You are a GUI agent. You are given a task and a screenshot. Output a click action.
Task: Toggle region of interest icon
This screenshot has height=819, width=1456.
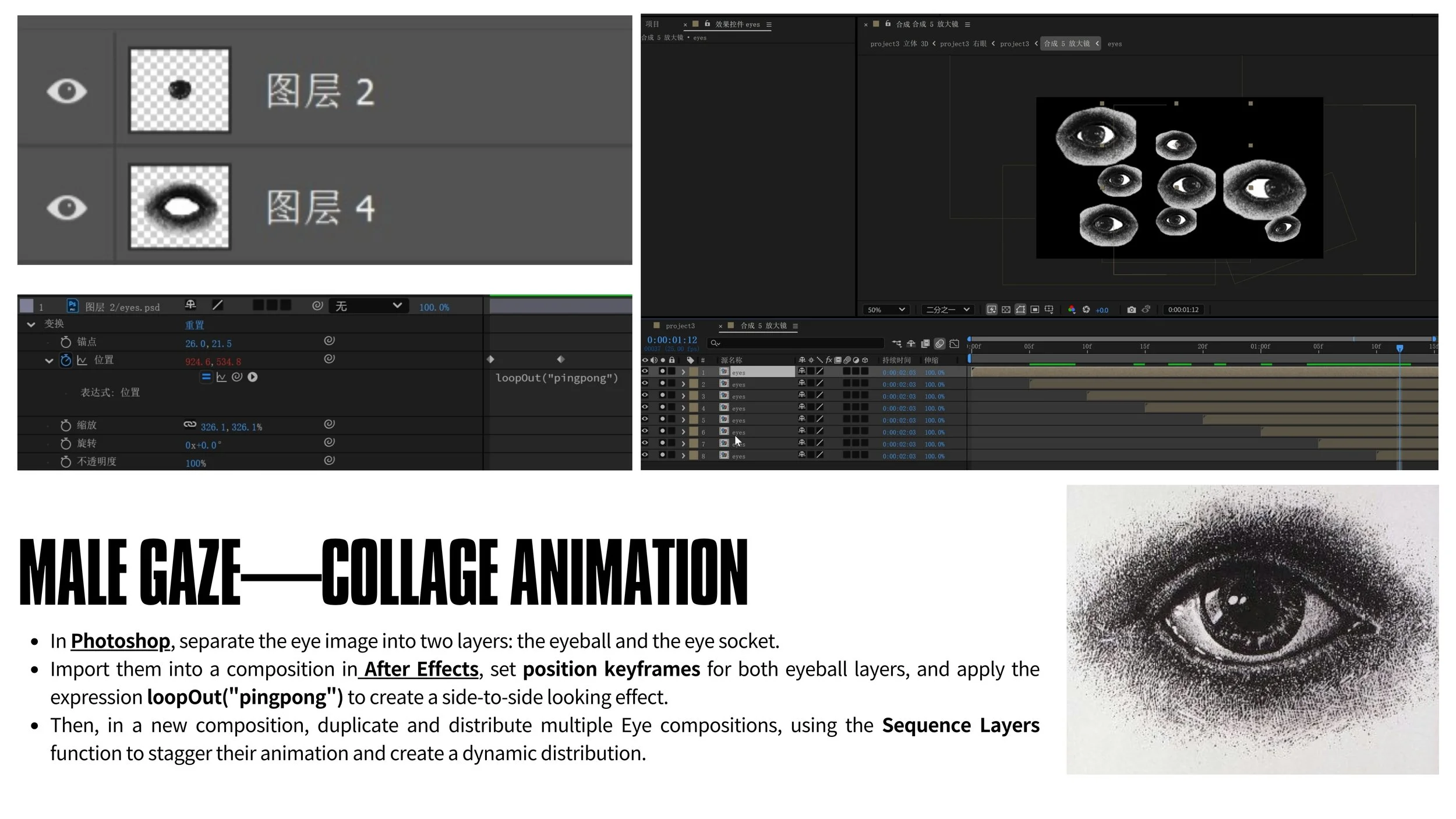click(1035, 310)
